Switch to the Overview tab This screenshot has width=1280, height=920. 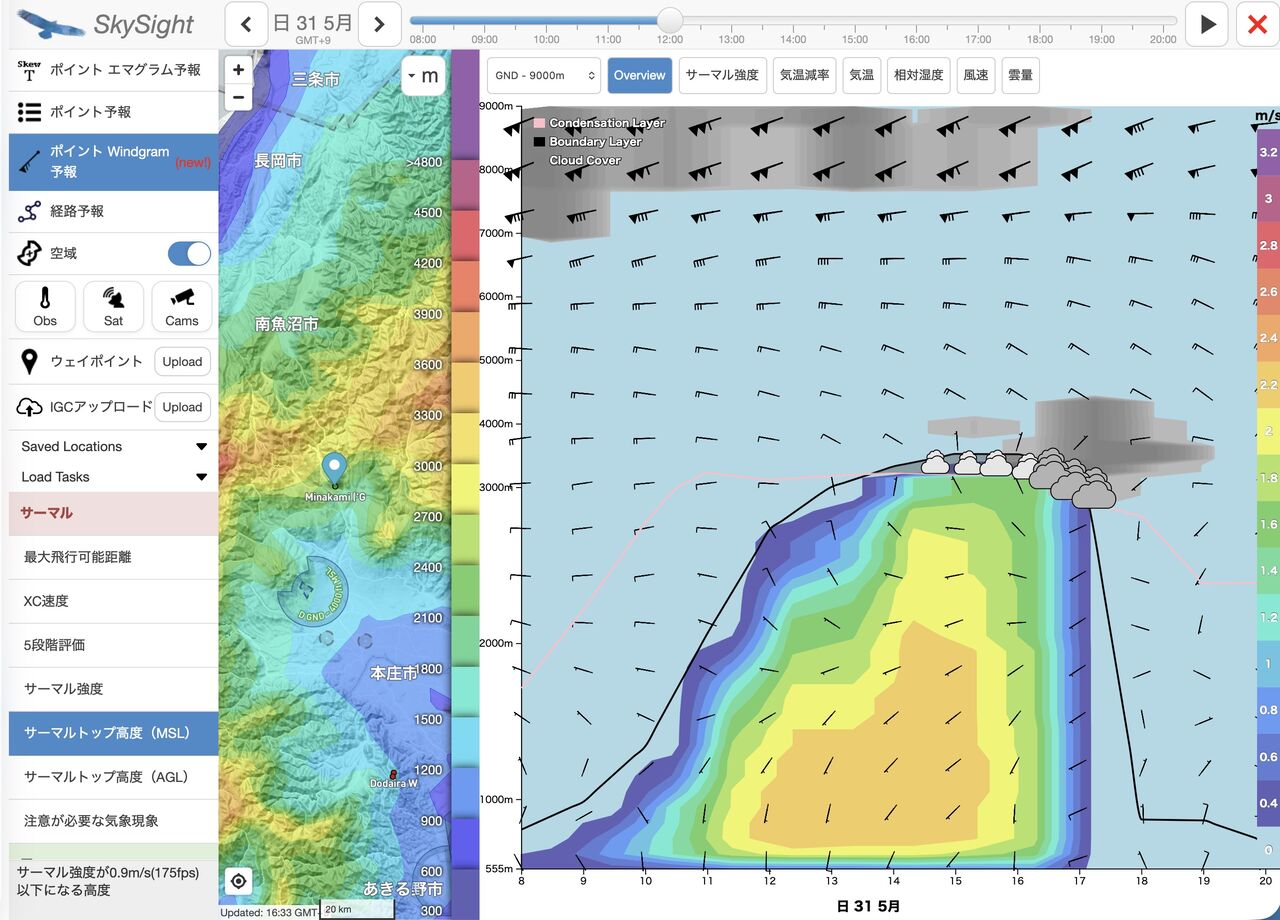(640, 75)
